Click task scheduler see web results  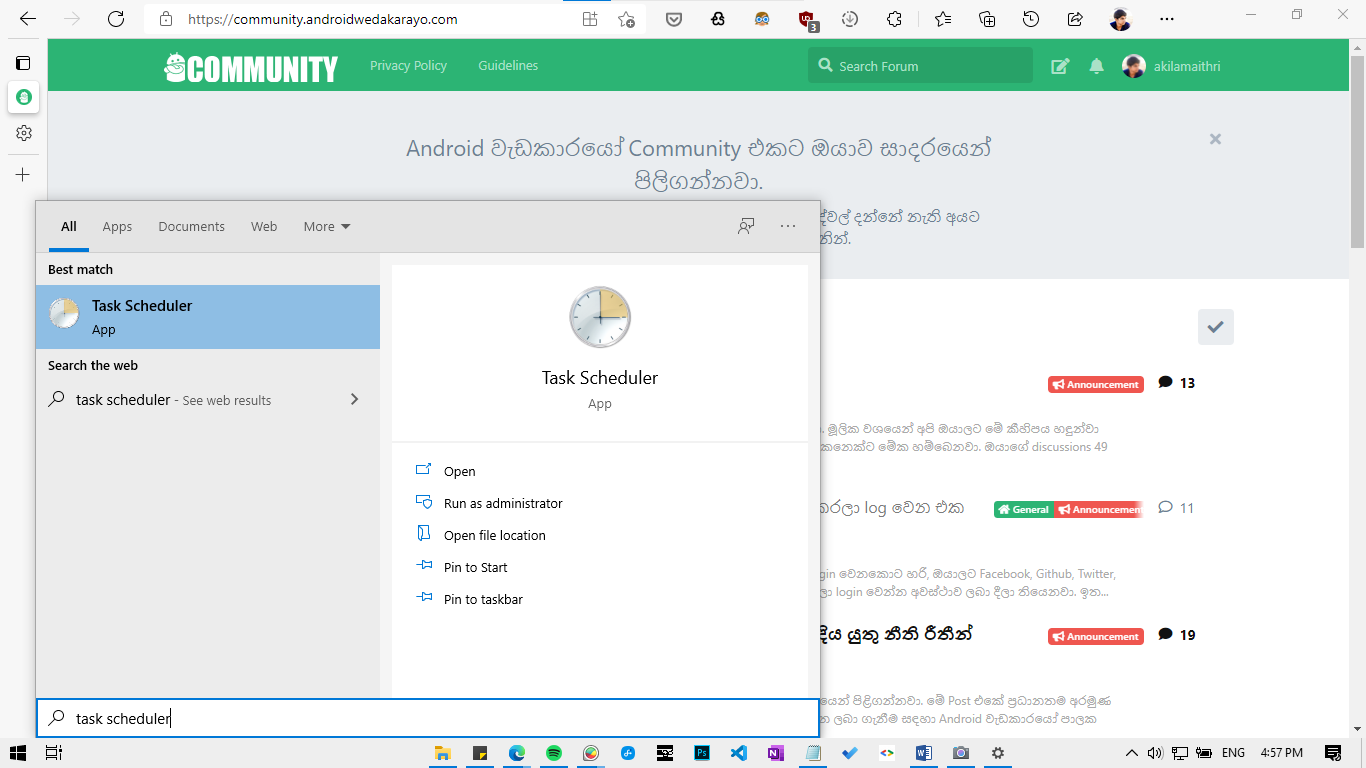208,399
